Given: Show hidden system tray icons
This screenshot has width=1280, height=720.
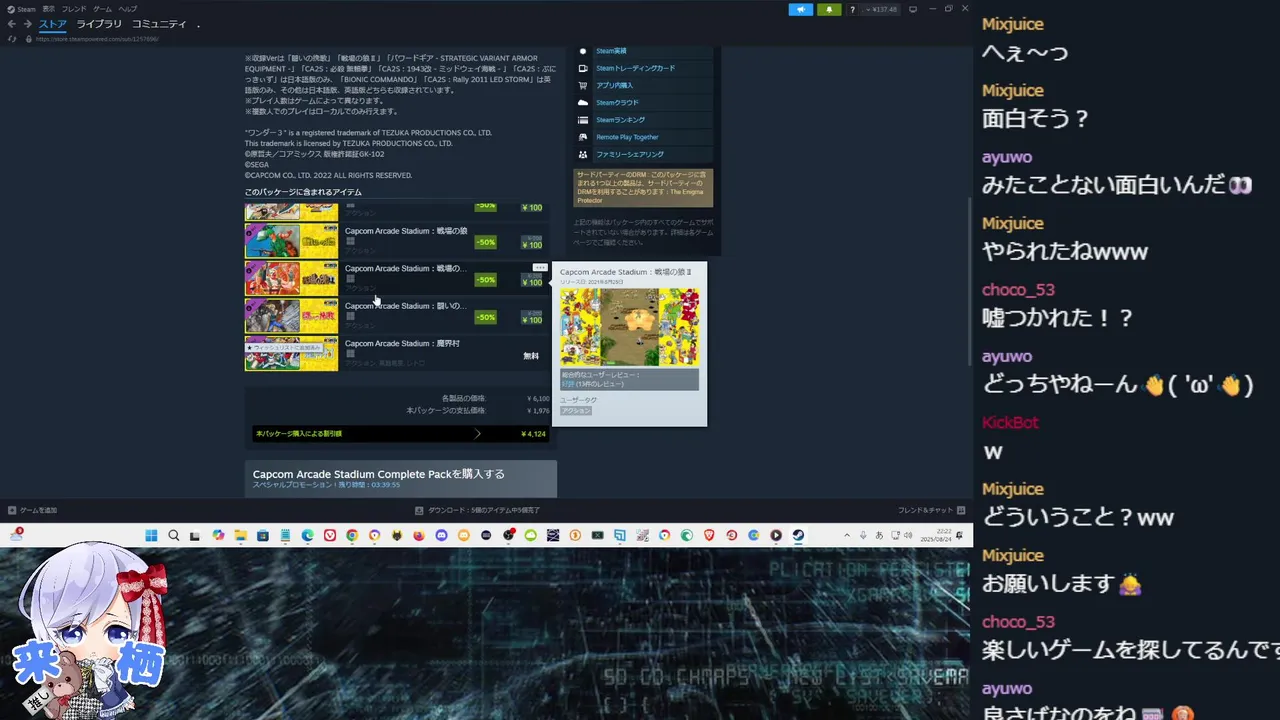Looking at the screenshot, I should (847, 535).
